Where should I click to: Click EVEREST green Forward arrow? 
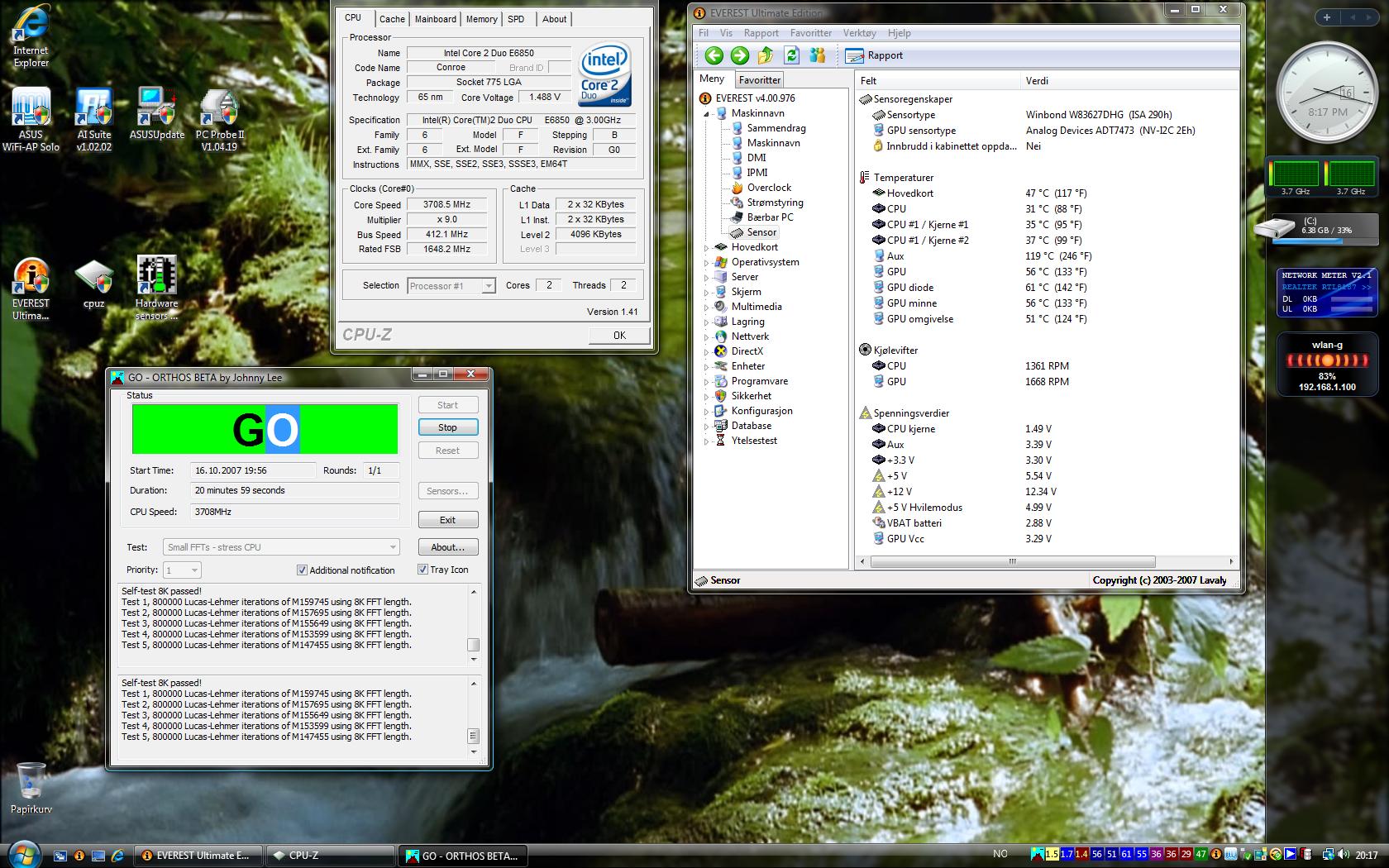pyautogui.click(x=739, y=55)
